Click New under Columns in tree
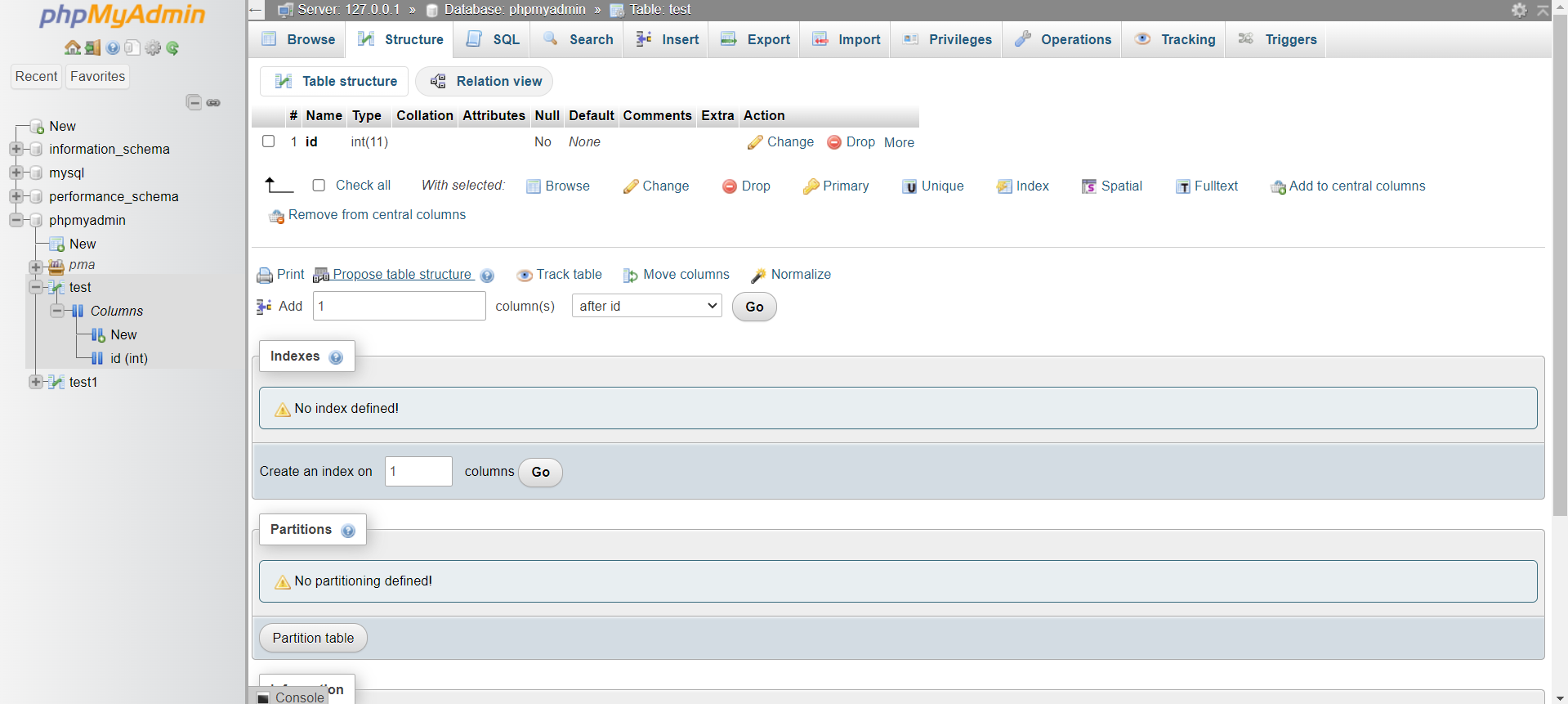 (x=123, y=334)
